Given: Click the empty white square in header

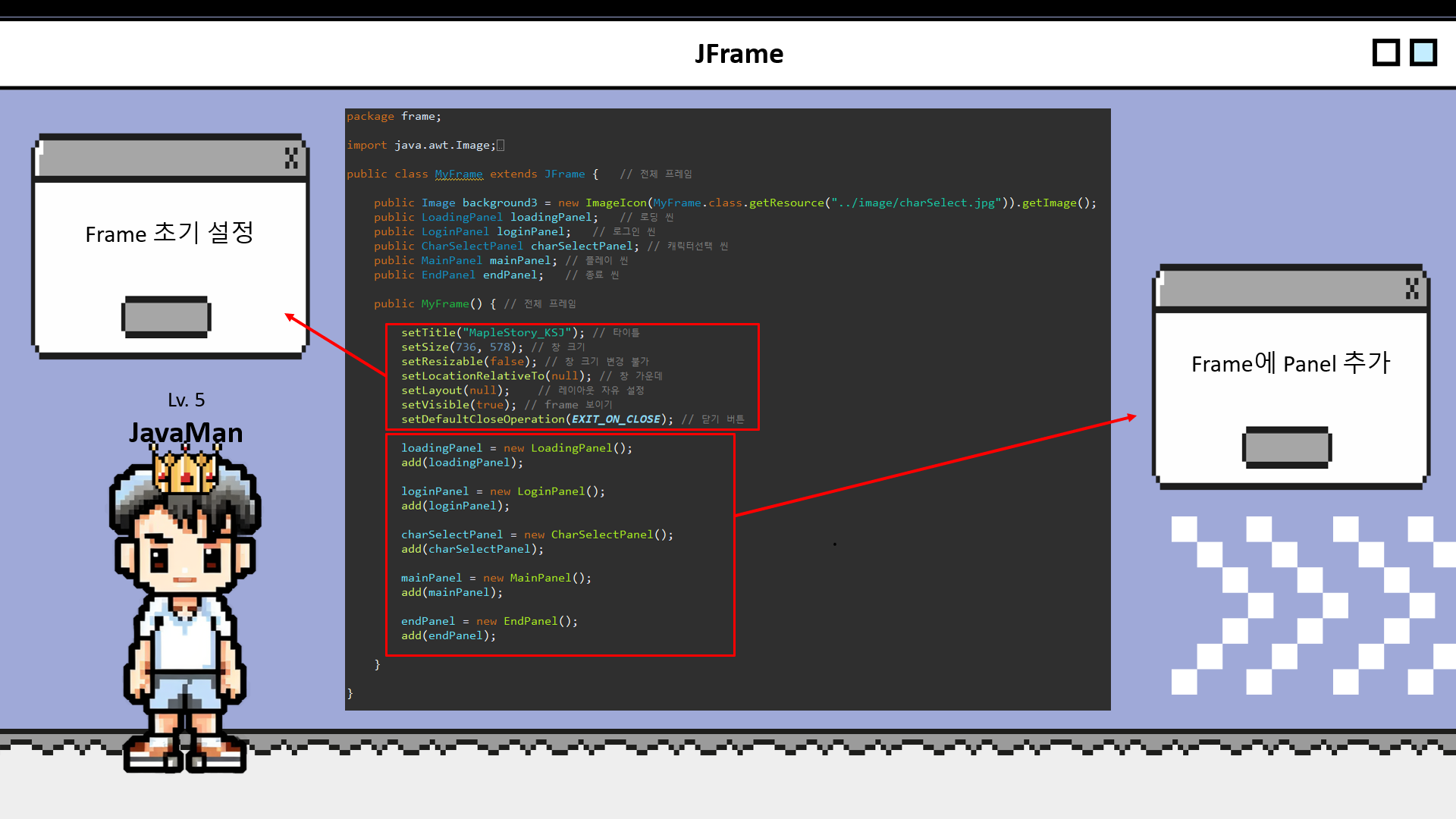Looking at the screenshot, I should pyautogui.click(x=1385, y=53).
